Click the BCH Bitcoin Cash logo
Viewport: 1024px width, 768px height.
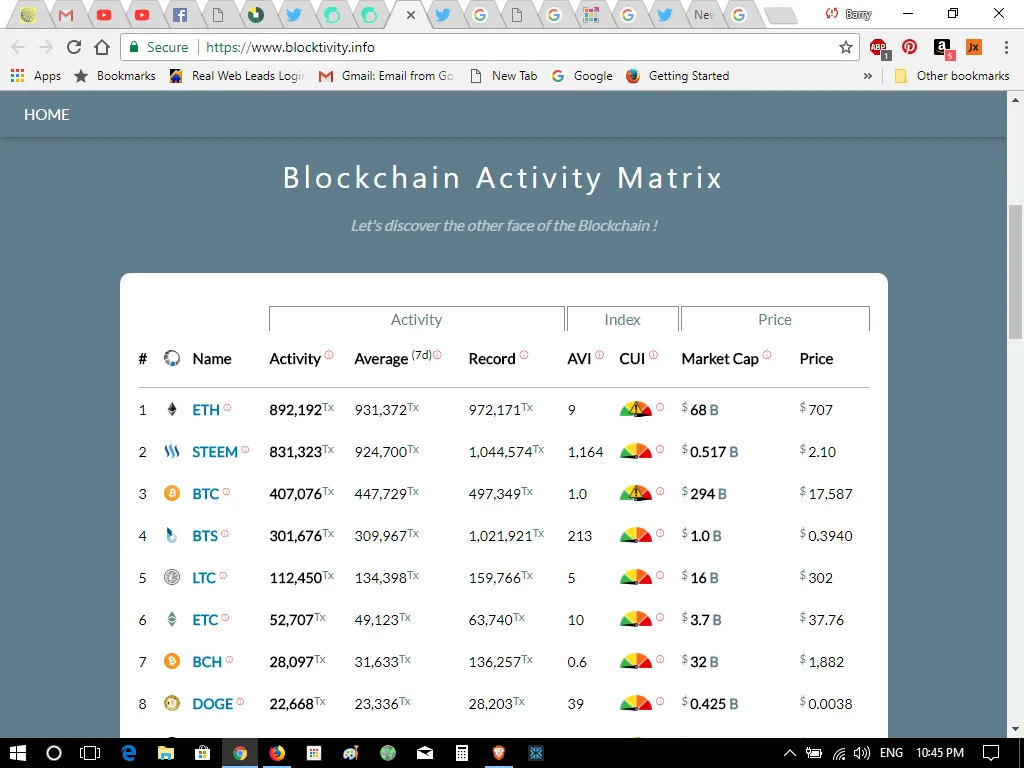coord(172,662)
